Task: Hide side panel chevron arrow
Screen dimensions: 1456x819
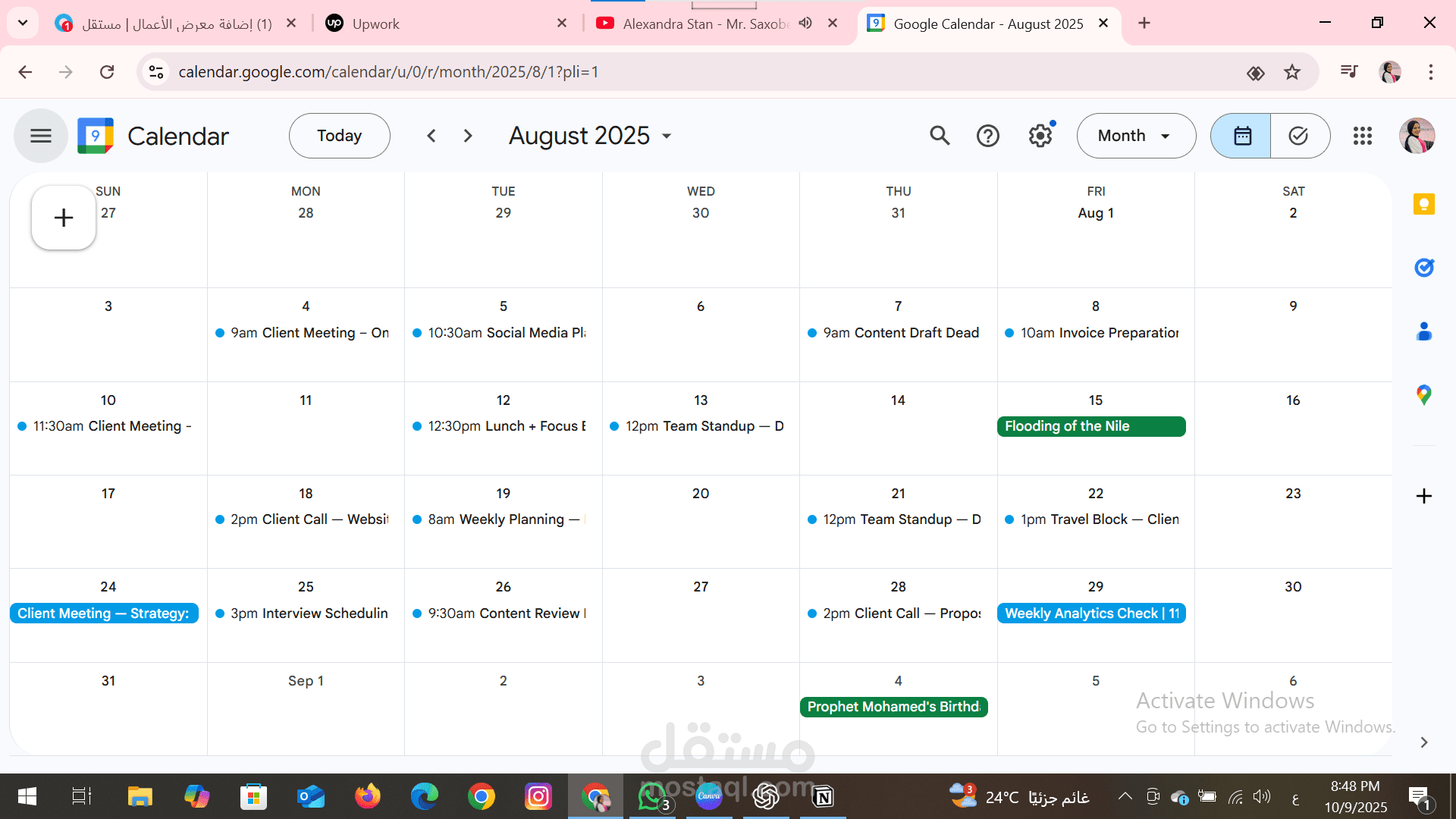Action: pyautogui.click(x=1423, y=742)
